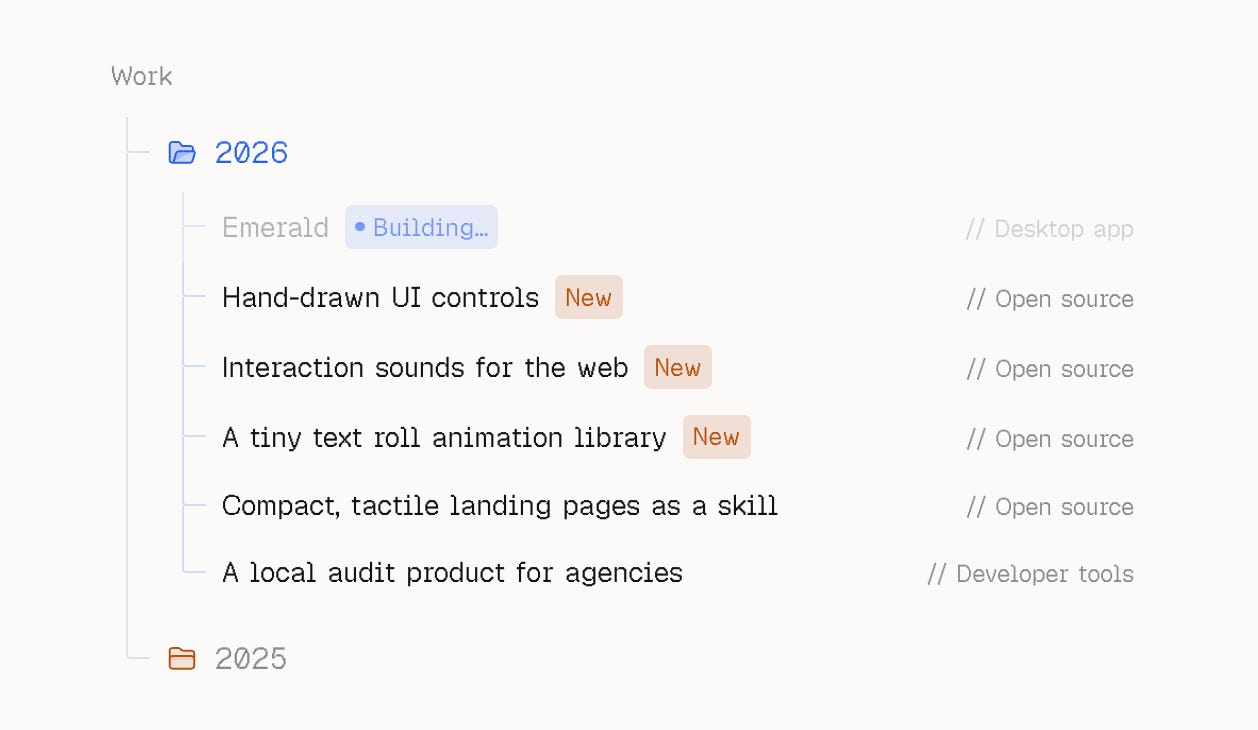Click the Work section heading
1258x730 pixels.
tap(141, 77)
